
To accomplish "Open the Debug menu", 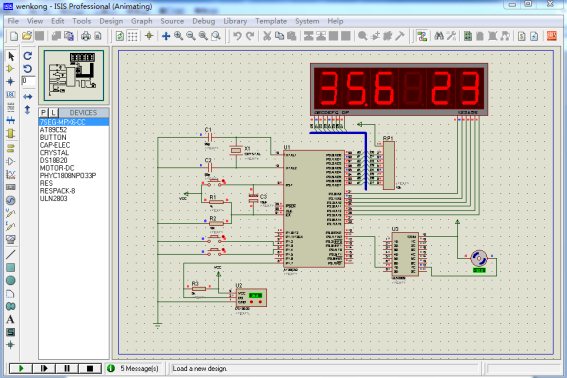I will pos(204,21).
